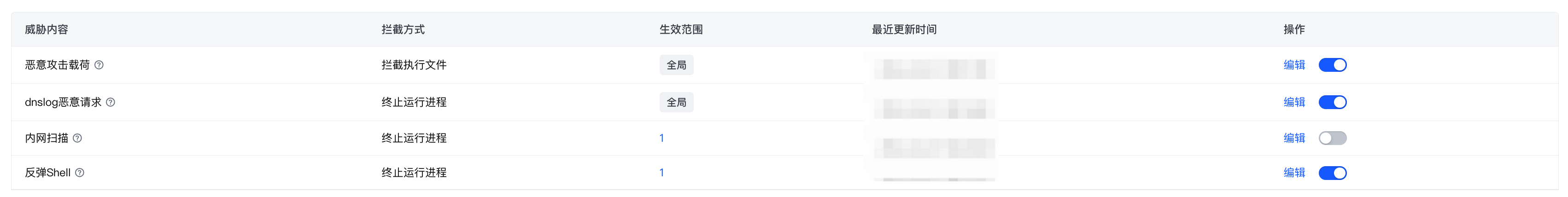1568x197 pixels.
Task: Open 编辑 for dnslog恶意请求
Action: coord(1294,102)
